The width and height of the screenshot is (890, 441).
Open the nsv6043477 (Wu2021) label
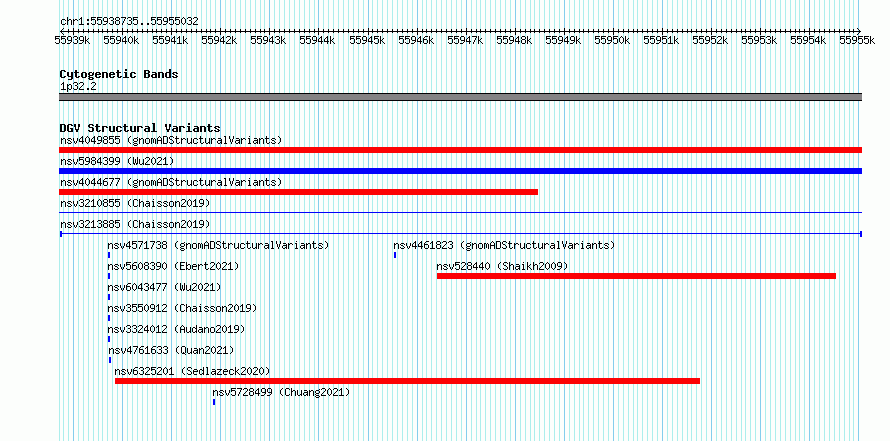tap(165, 287)
